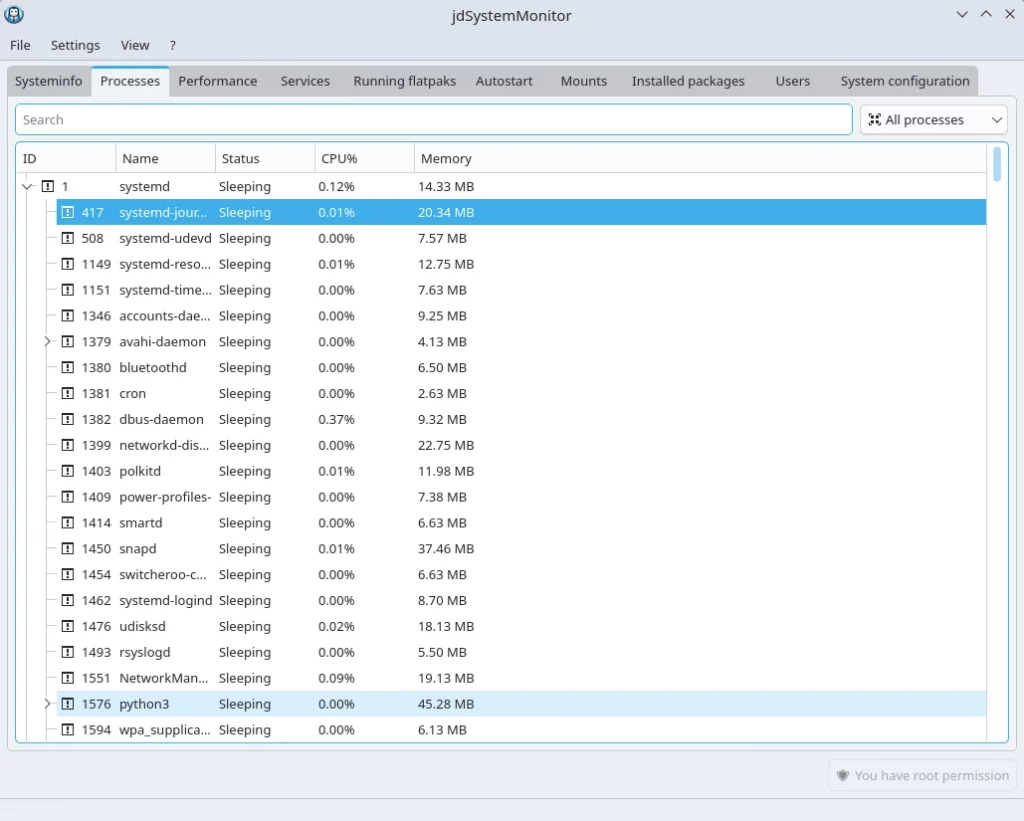Click the icon next to polkitd
The width and height of the screenshot is (1024, 821).
[x=68, y=471]
